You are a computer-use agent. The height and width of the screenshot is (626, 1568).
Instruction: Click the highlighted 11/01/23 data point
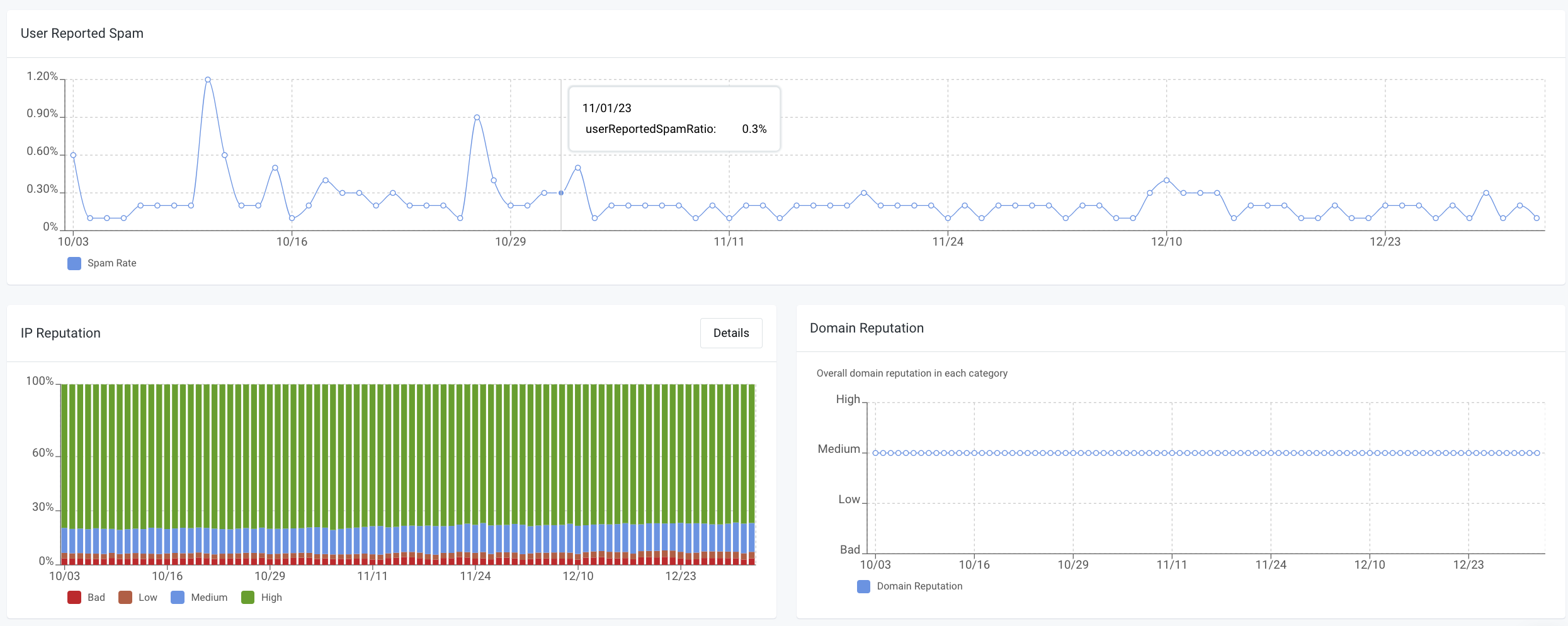click(x=561, y=193)
